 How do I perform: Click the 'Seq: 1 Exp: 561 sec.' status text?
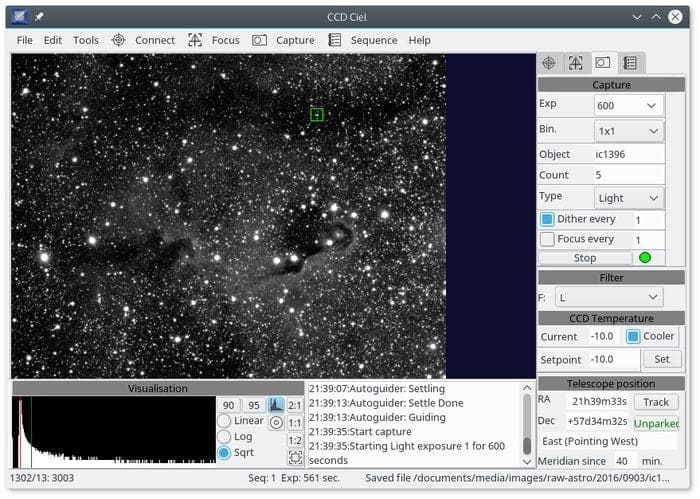click(294, 478)
